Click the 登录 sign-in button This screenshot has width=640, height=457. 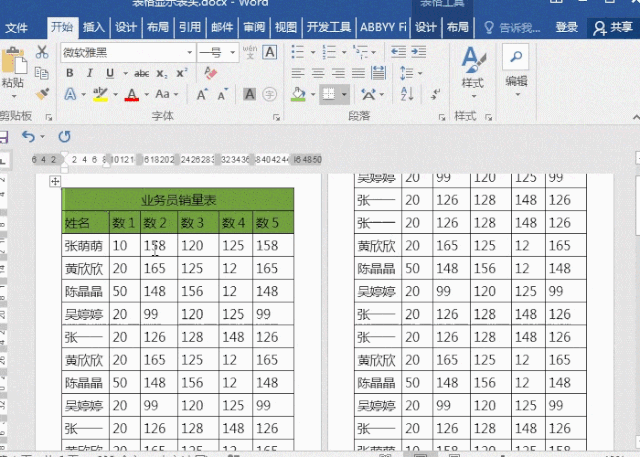pos(567,27)
